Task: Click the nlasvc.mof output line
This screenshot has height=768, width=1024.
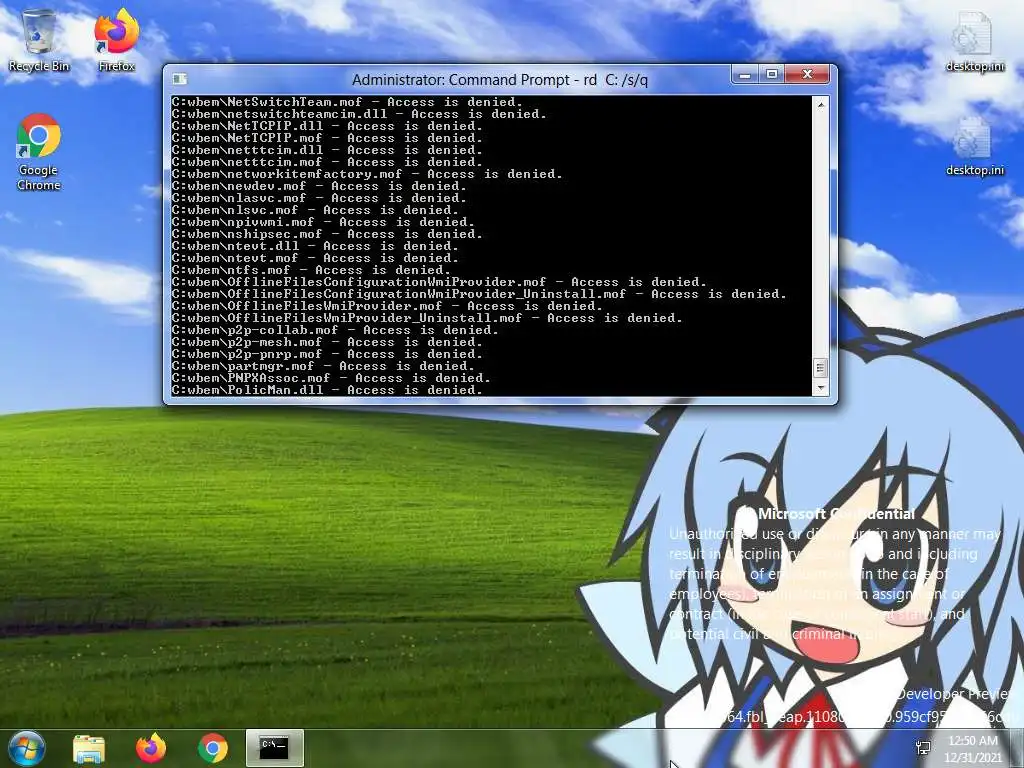Action: 319,198
